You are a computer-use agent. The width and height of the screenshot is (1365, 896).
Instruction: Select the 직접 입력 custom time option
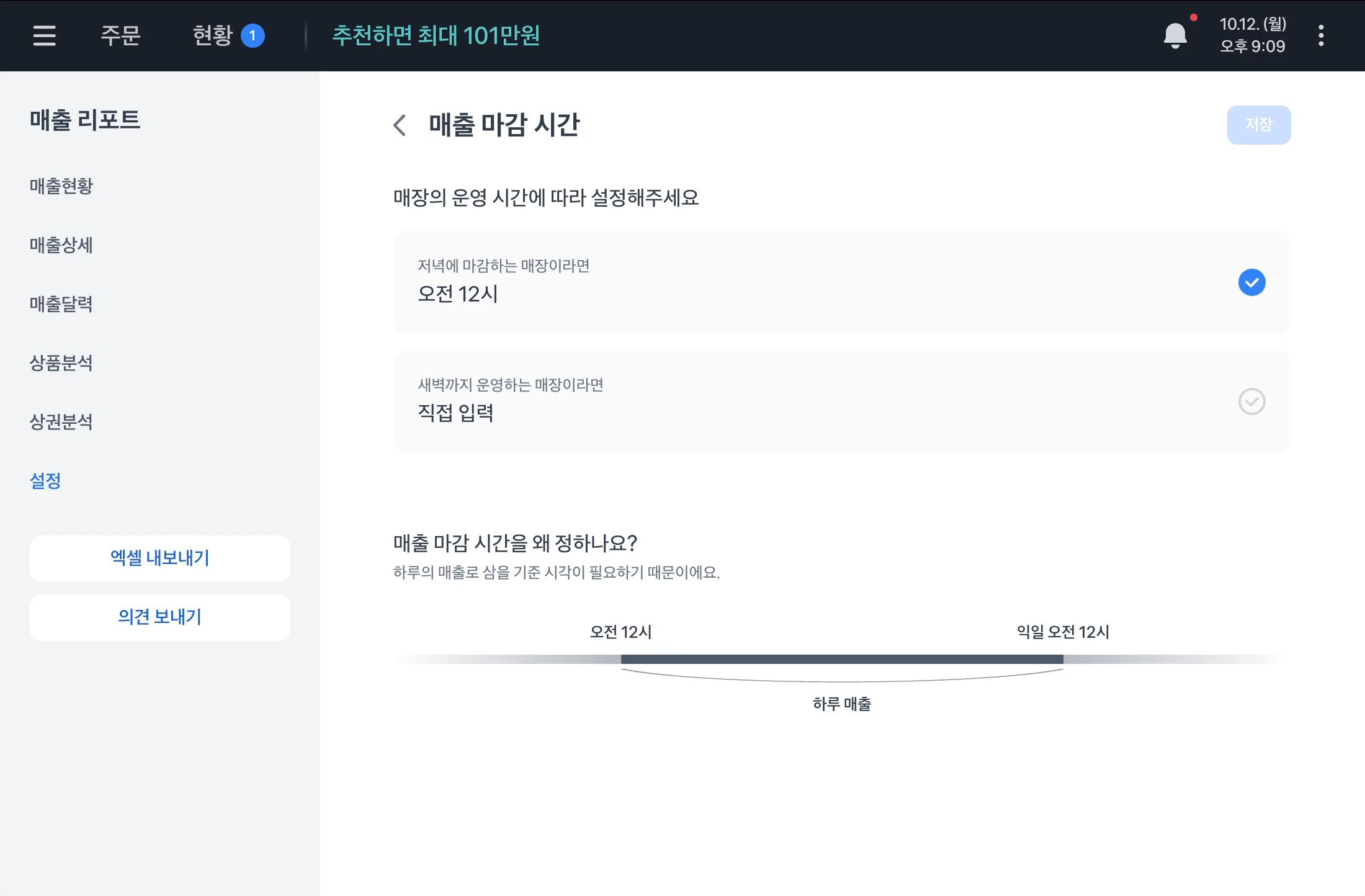tap(842, 401)
